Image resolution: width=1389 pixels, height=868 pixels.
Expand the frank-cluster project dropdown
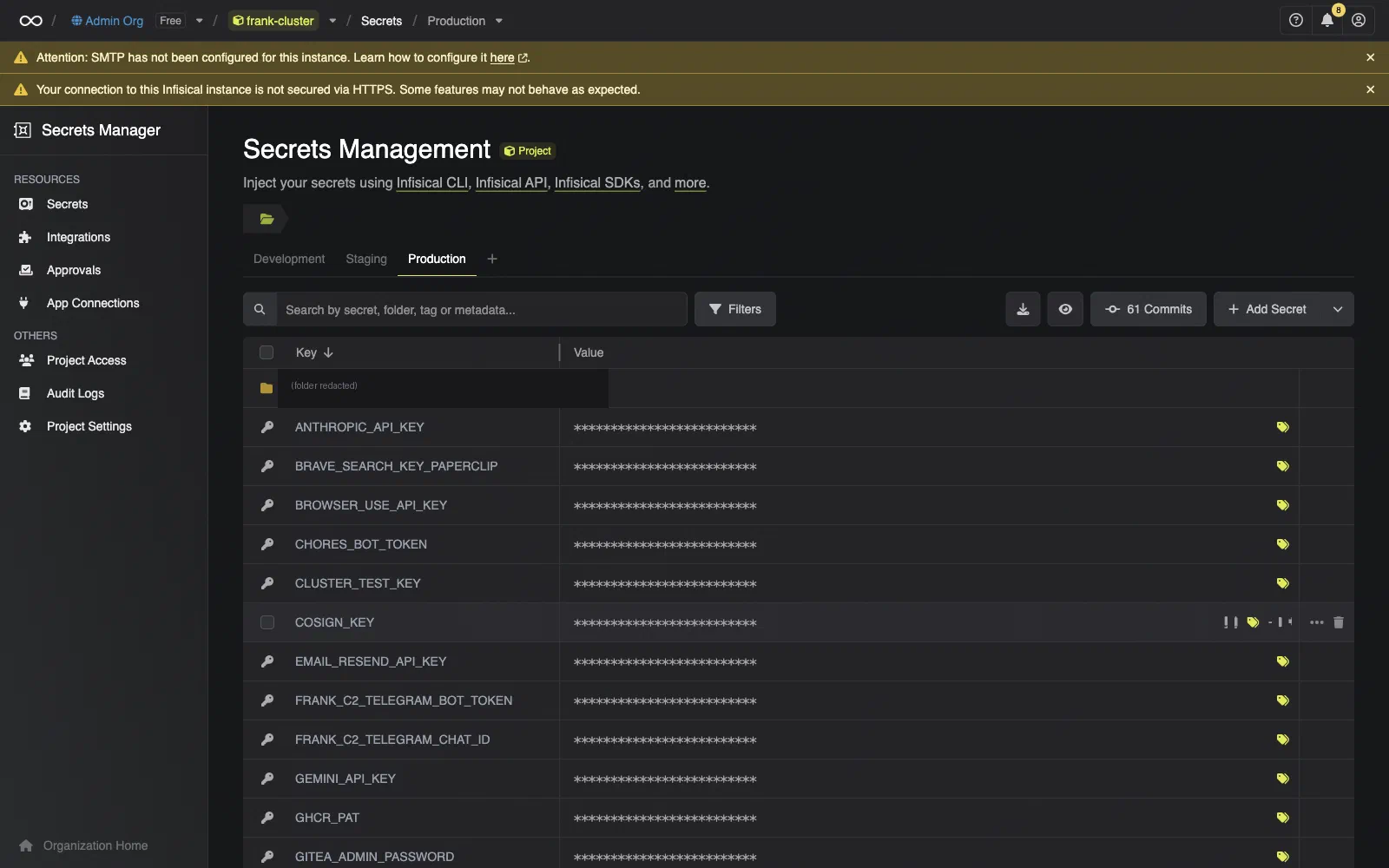pyautogui.click(x=332, y=21)
